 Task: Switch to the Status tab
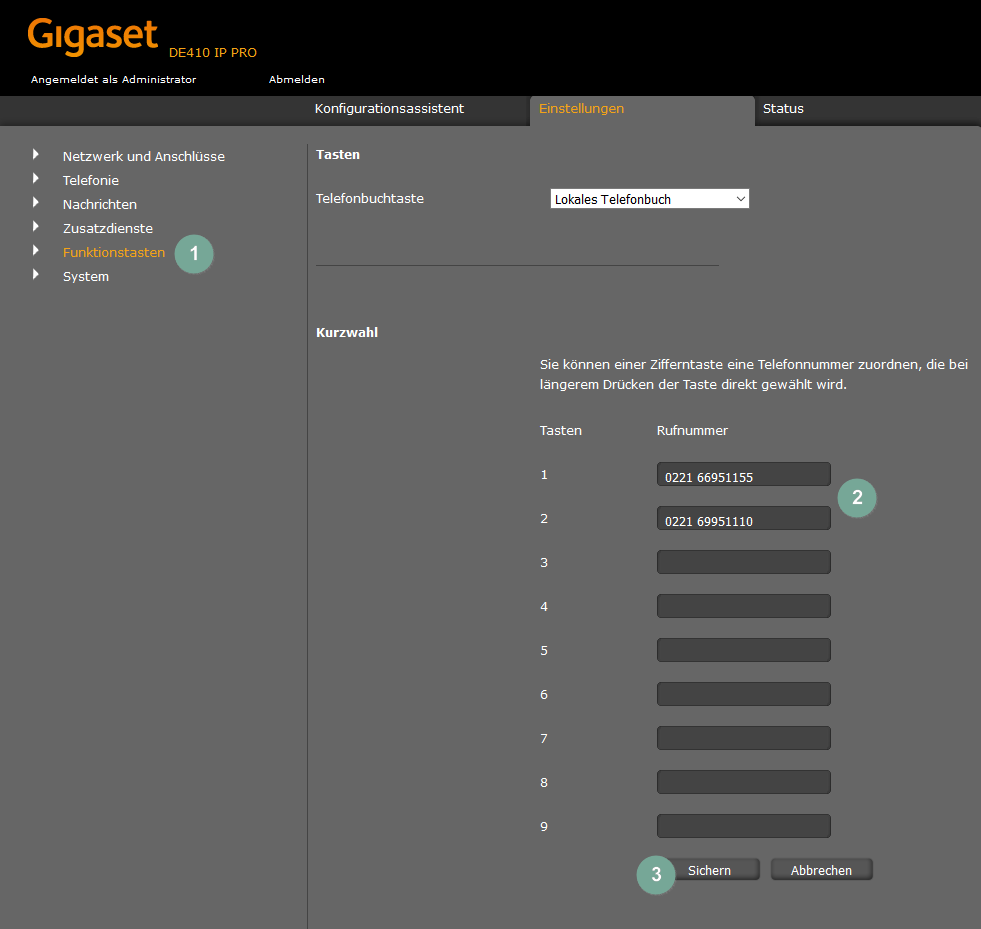783,108
